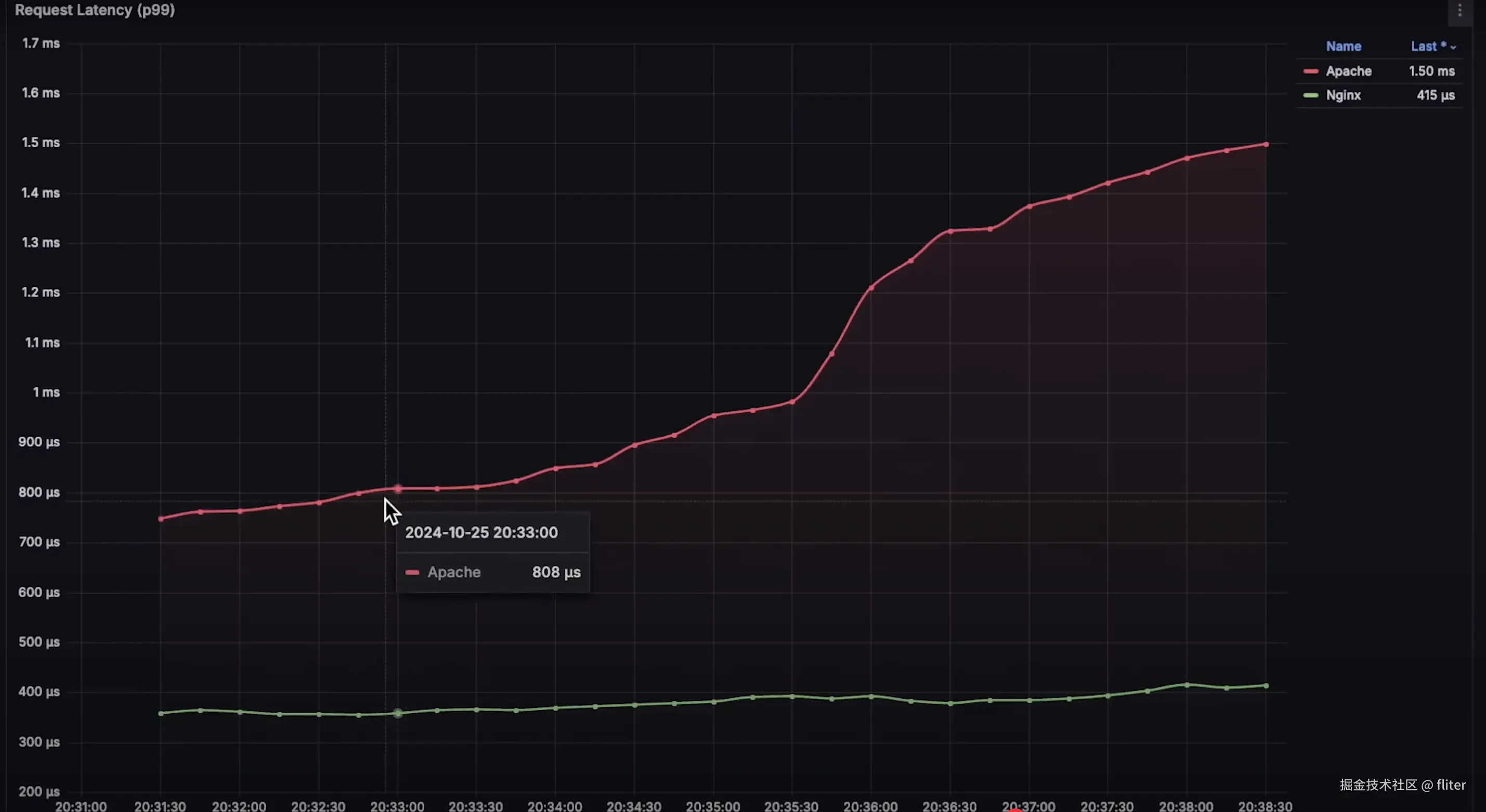Click the last Nginx data point on right
Viewport: 1486px width, 812px height.
1266,686
